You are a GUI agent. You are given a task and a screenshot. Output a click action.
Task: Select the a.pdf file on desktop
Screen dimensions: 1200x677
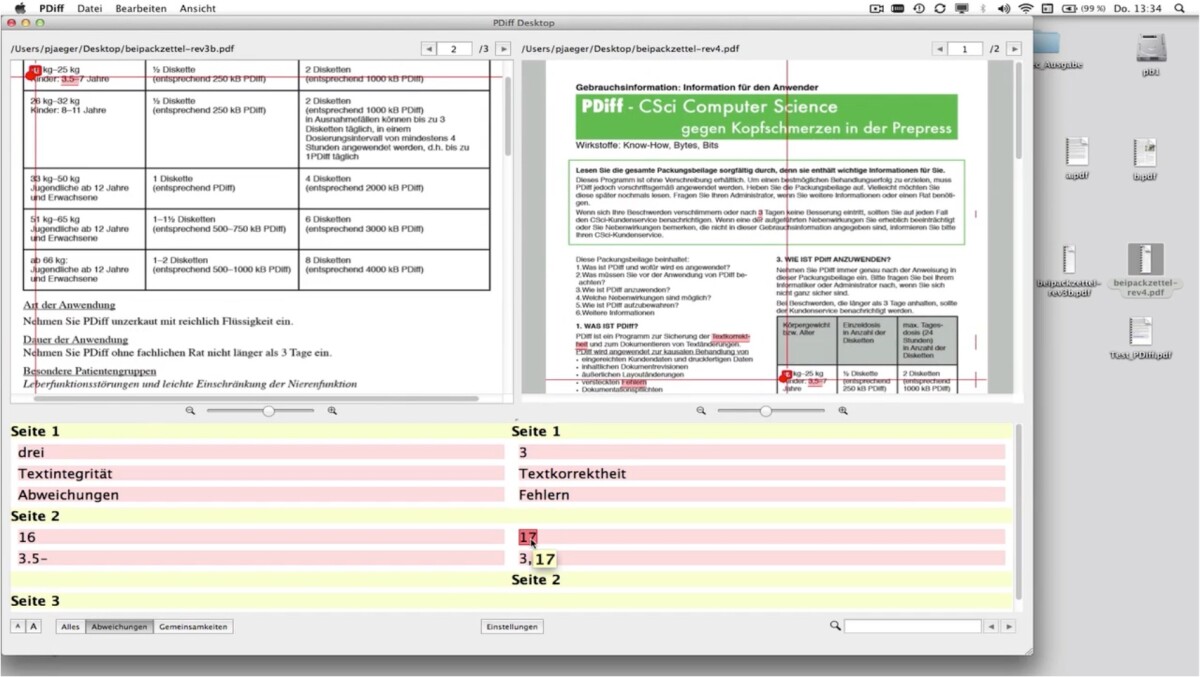[1076, 159]
